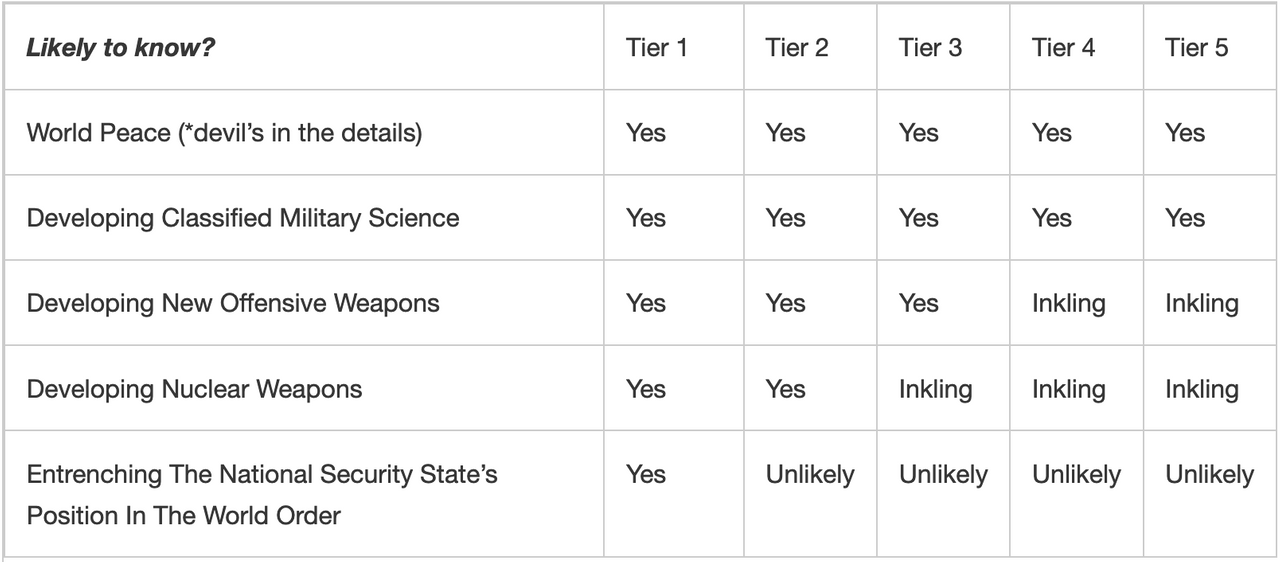Select the Tier 4 column header
The width and height of the screenshot is (1280, 562).
[1063, 48]
